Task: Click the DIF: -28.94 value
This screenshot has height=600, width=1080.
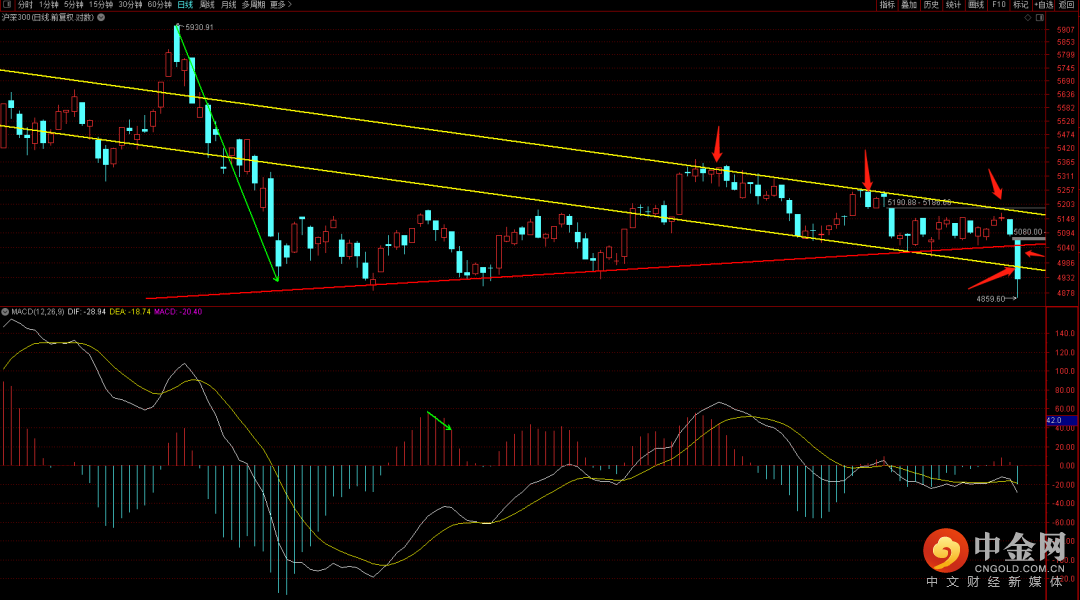Action: [x=87, y=312]
